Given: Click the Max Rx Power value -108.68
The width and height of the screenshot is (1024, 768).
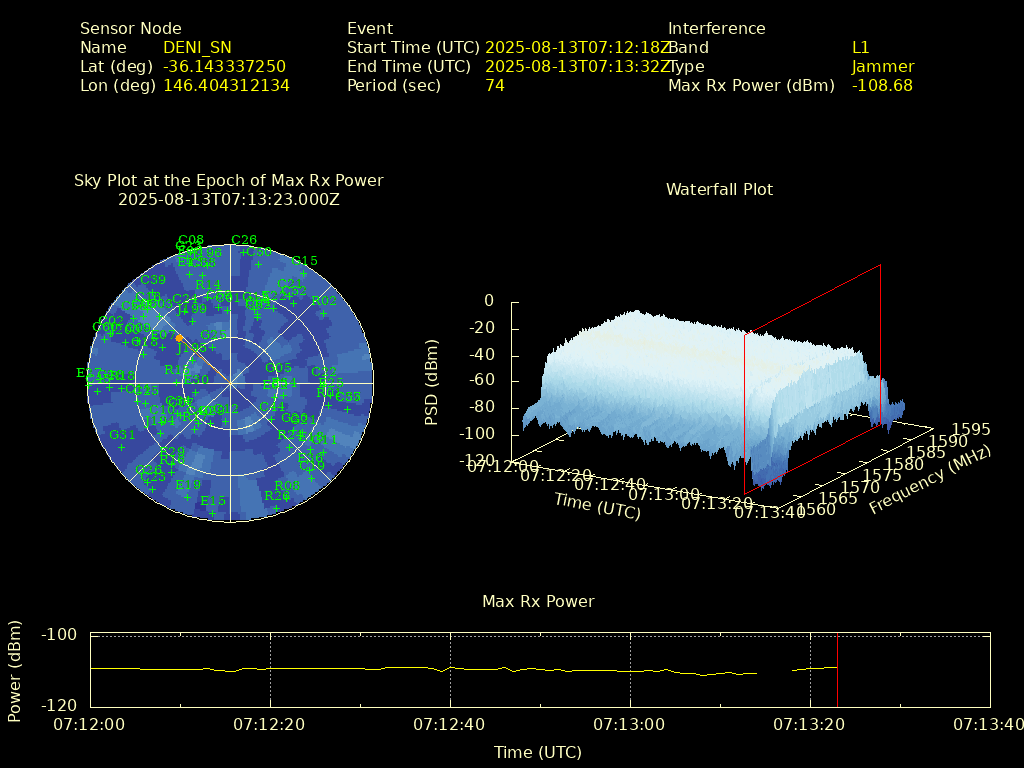Looking at the screenshot, I should [x=882, y=86].
